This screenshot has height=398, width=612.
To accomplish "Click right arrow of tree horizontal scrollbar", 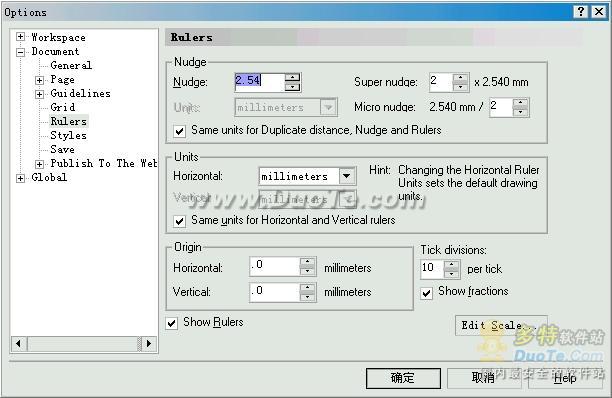I will 148,343.
